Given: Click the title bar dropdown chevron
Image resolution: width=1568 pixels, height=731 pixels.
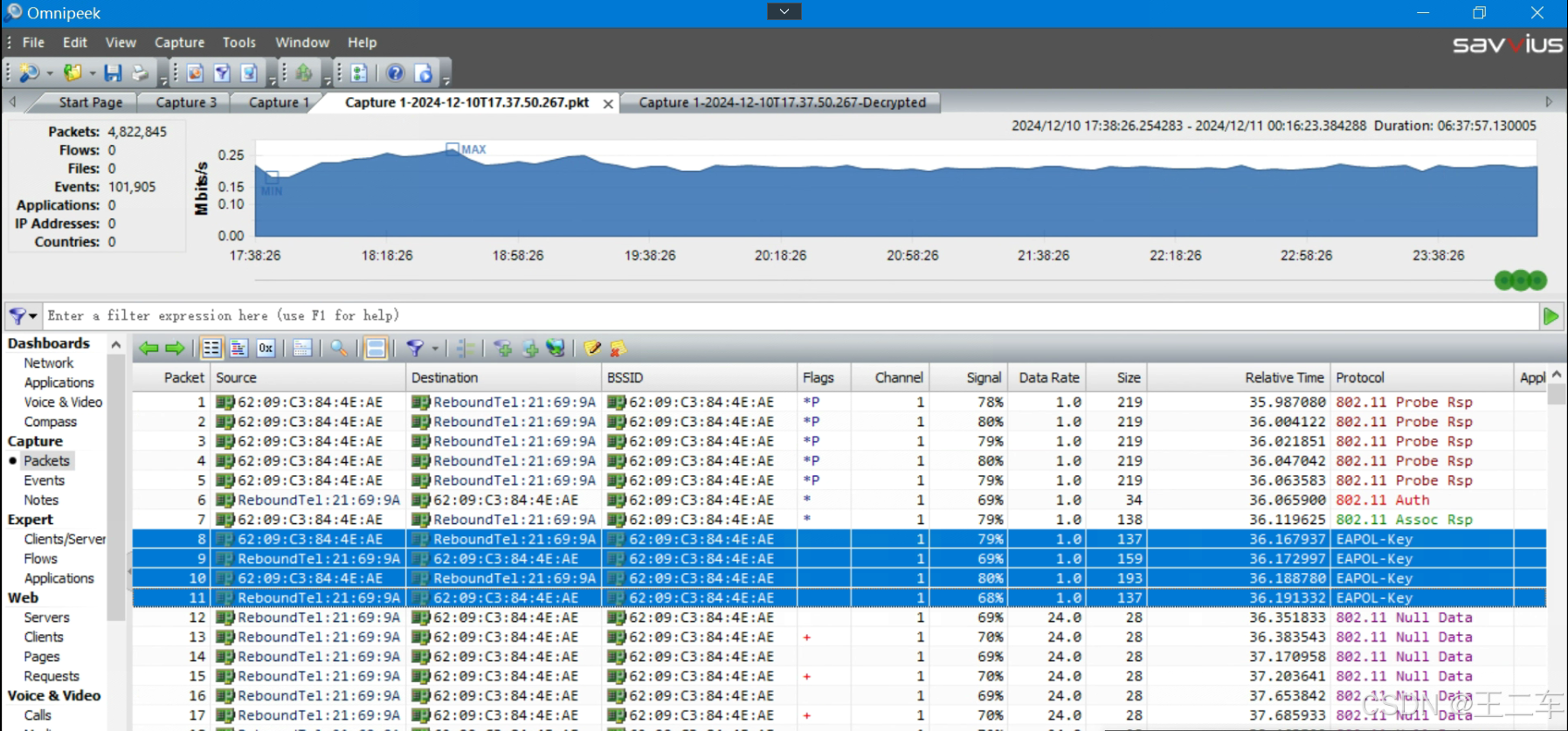Looking at the screenshot, I should coord(784,11).
